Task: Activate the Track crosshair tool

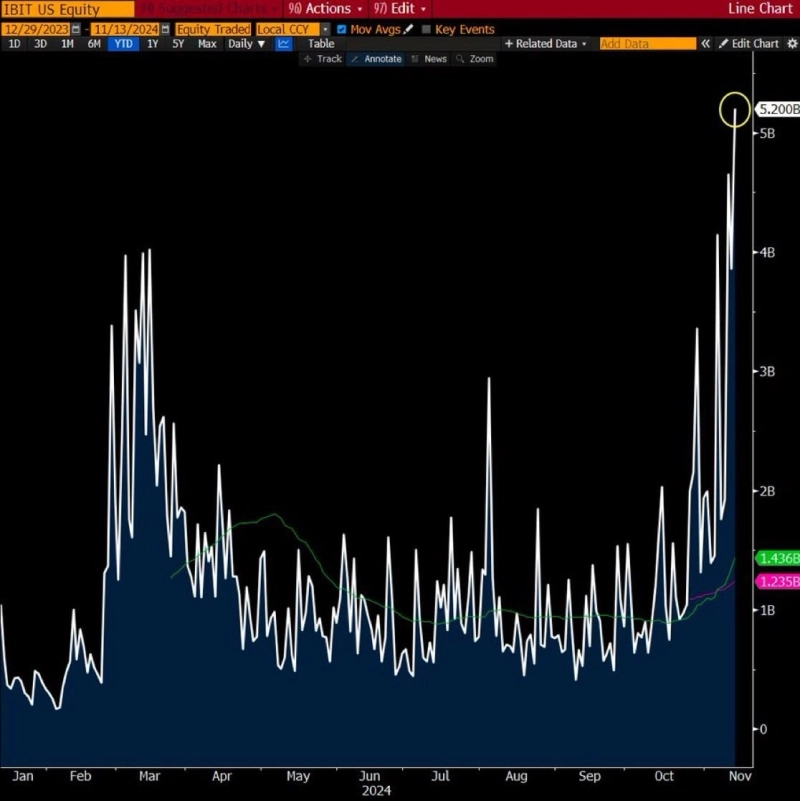Action: [x=323, y=59]
